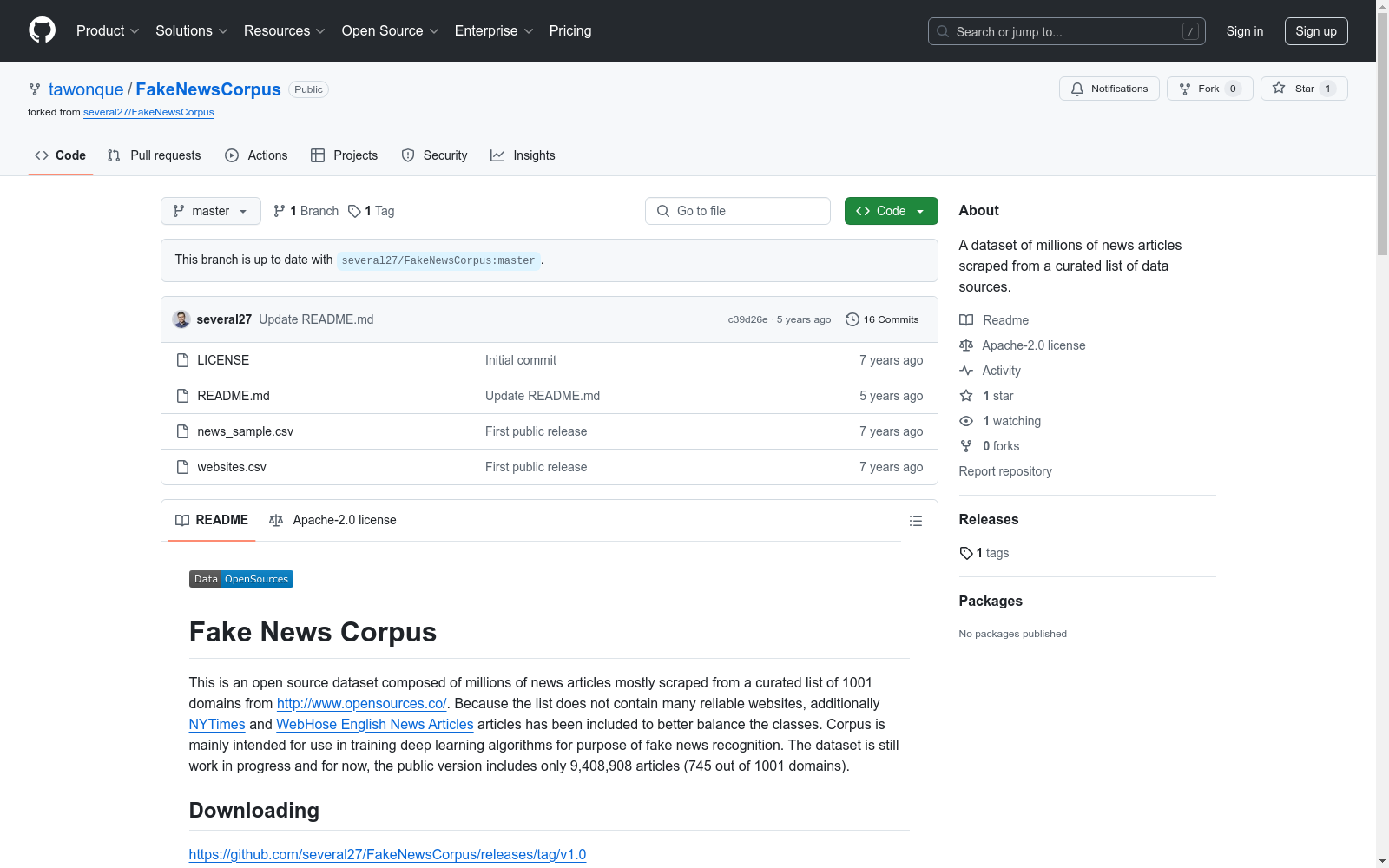This screenshot has height=868, width=1389.
Task: Open commit hash c39d26e
Action: click(x=747, y=319)
